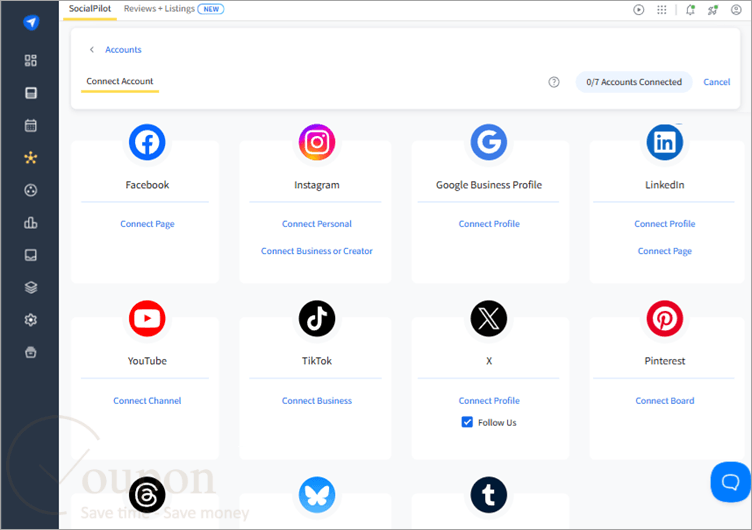Screen dimensions: 752x530
Task: Open the posts panel icon in sidebar
Action: [31, 93]
